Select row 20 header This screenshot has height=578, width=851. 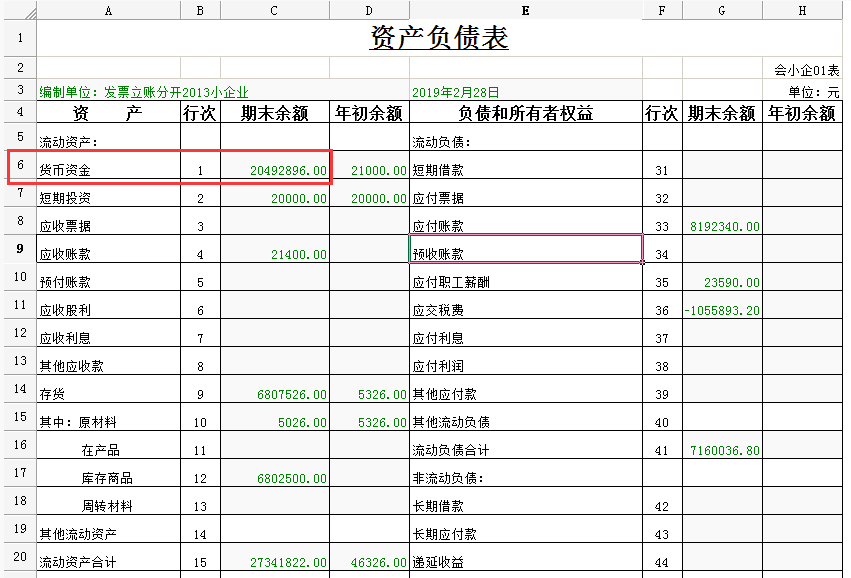18,556
